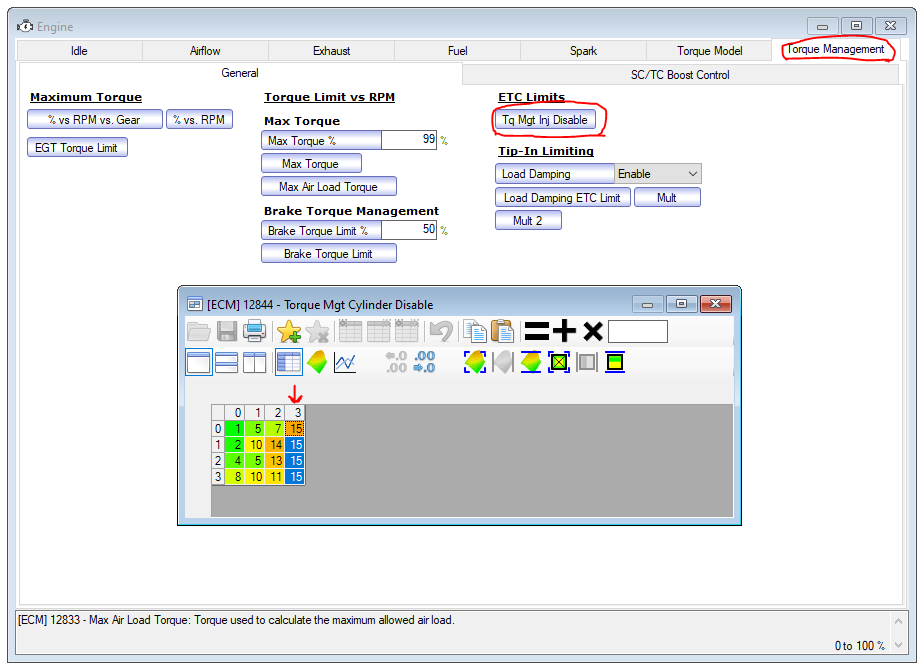Open the Max Air Load Torque table
This screenshot has height=671, width=922.
pyautogui.click(x=329, y=186)
